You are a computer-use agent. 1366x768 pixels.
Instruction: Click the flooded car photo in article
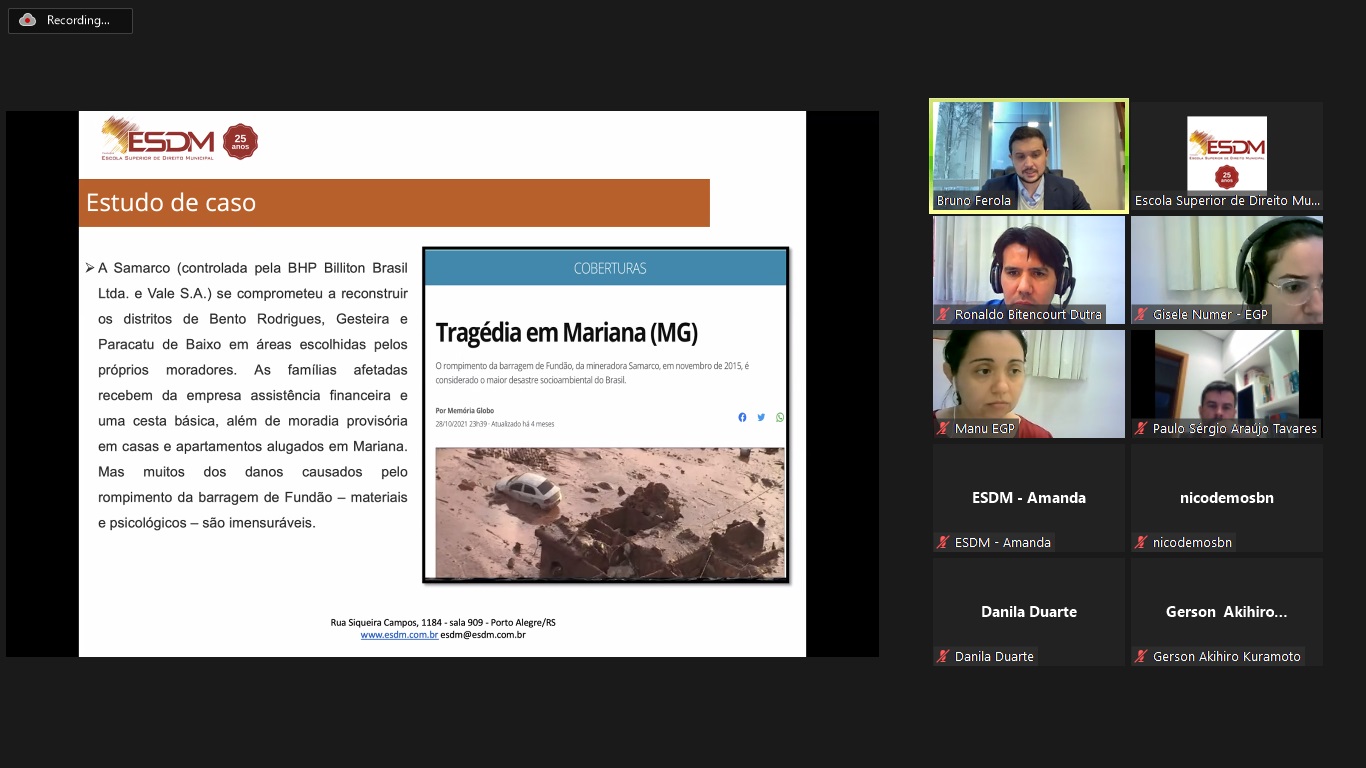pyautogui.click(x=610, y=513)
